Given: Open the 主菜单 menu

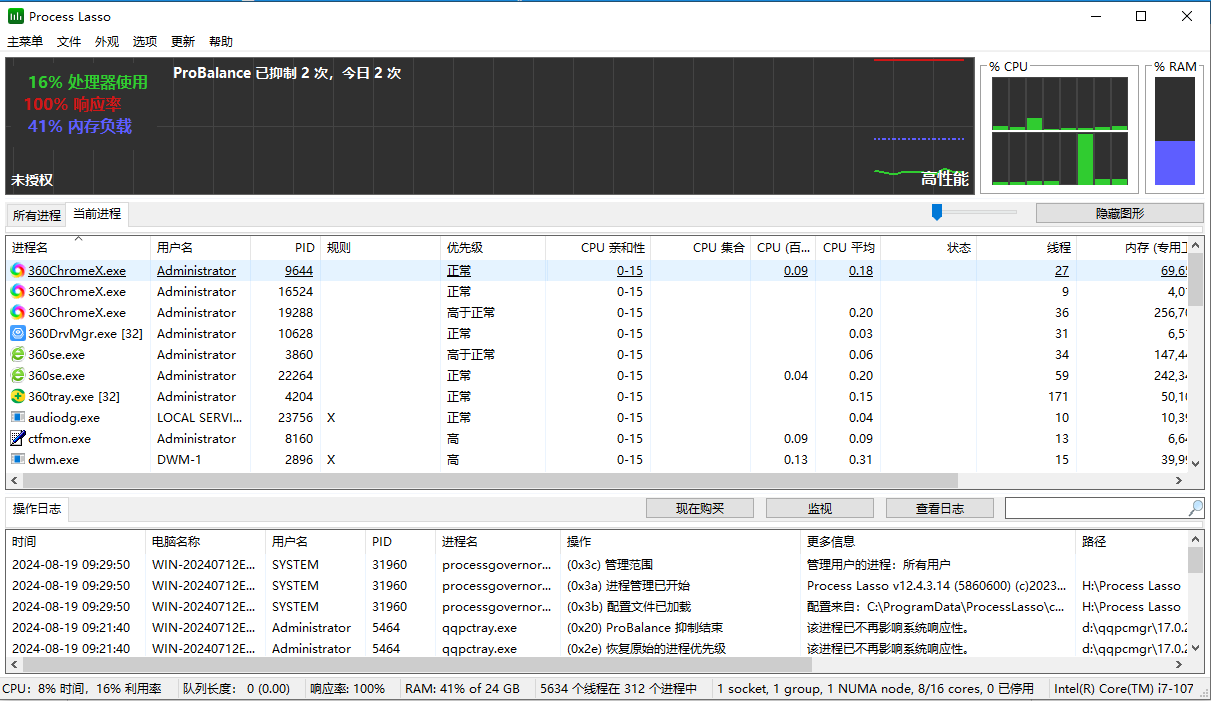Looking at the screenshot, I should click(x=24, y=41).
